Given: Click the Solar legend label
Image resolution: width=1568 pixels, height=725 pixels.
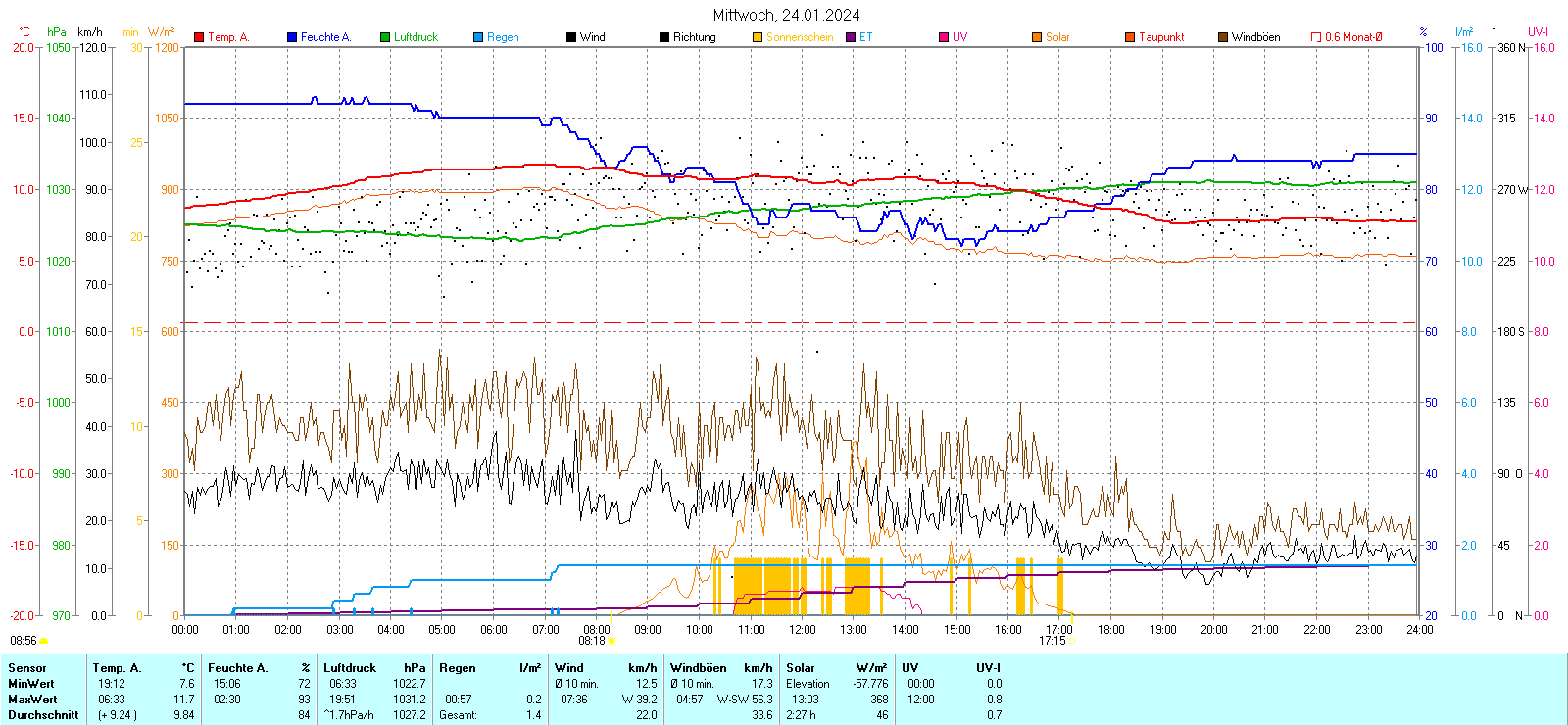Looking at the screenshot, I should (x=1057, y=37).
